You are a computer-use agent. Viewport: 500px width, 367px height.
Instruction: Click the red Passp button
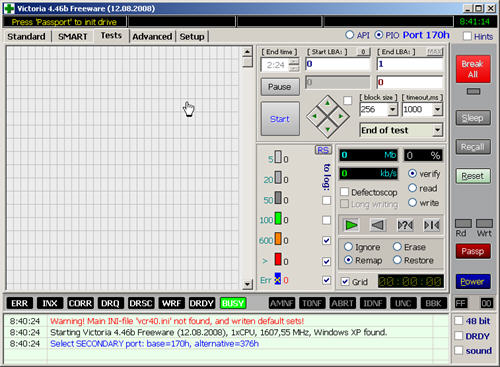point(473,251)
